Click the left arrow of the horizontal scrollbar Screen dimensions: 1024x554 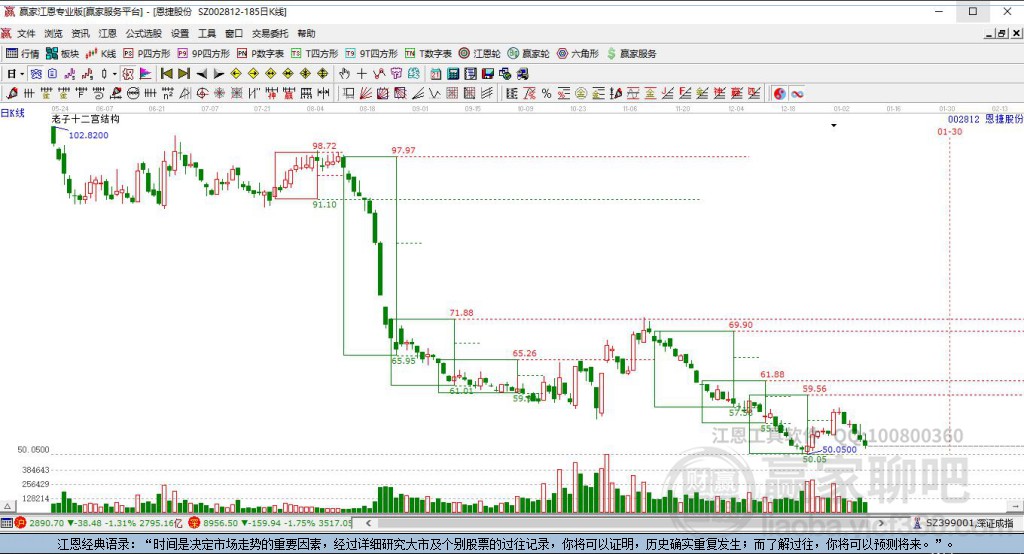click(x=368, y=523)
